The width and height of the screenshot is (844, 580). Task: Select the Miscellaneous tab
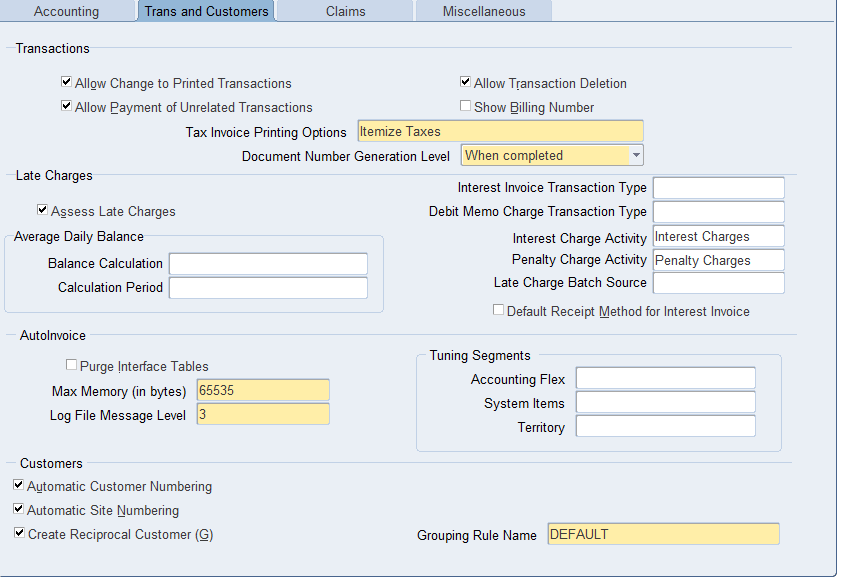pyautogui.click(x=483, y=11)
